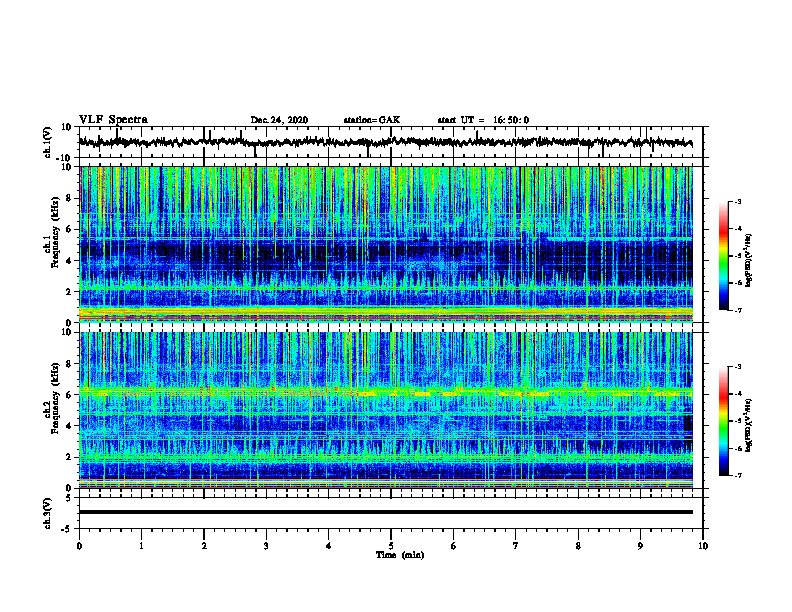Click the time axis tick label "0"
The image size is (792, 612).
79,546
